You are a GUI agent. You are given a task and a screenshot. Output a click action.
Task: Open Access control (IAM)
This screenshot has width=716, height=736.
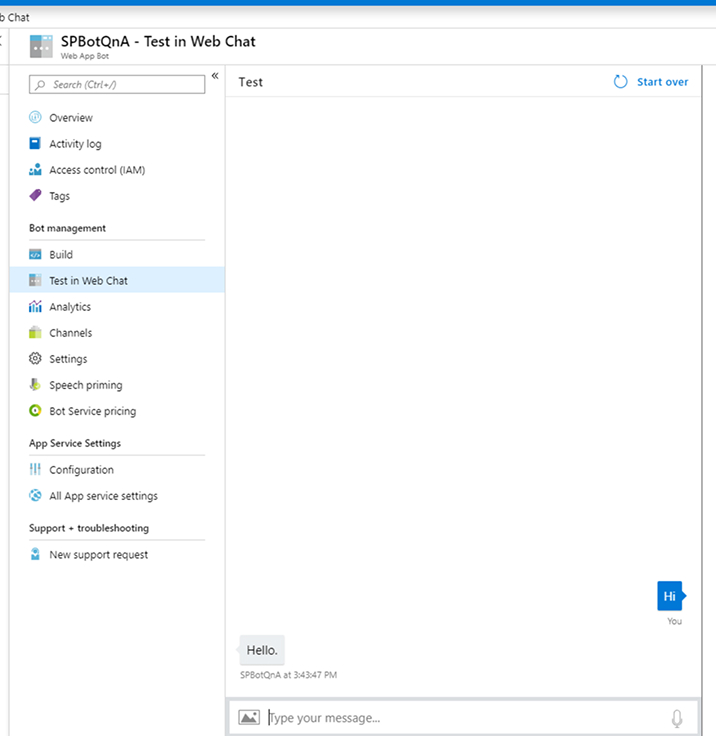[97, 170]
